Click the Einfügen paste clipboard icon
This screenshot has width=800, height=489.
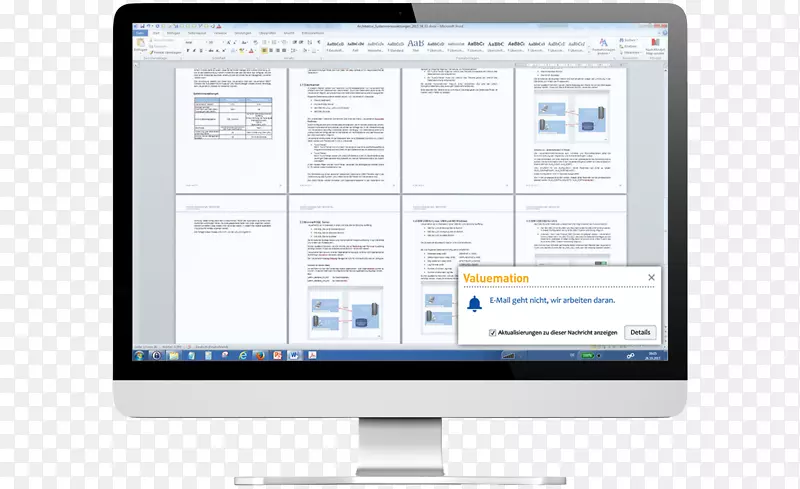pos(140,44)
